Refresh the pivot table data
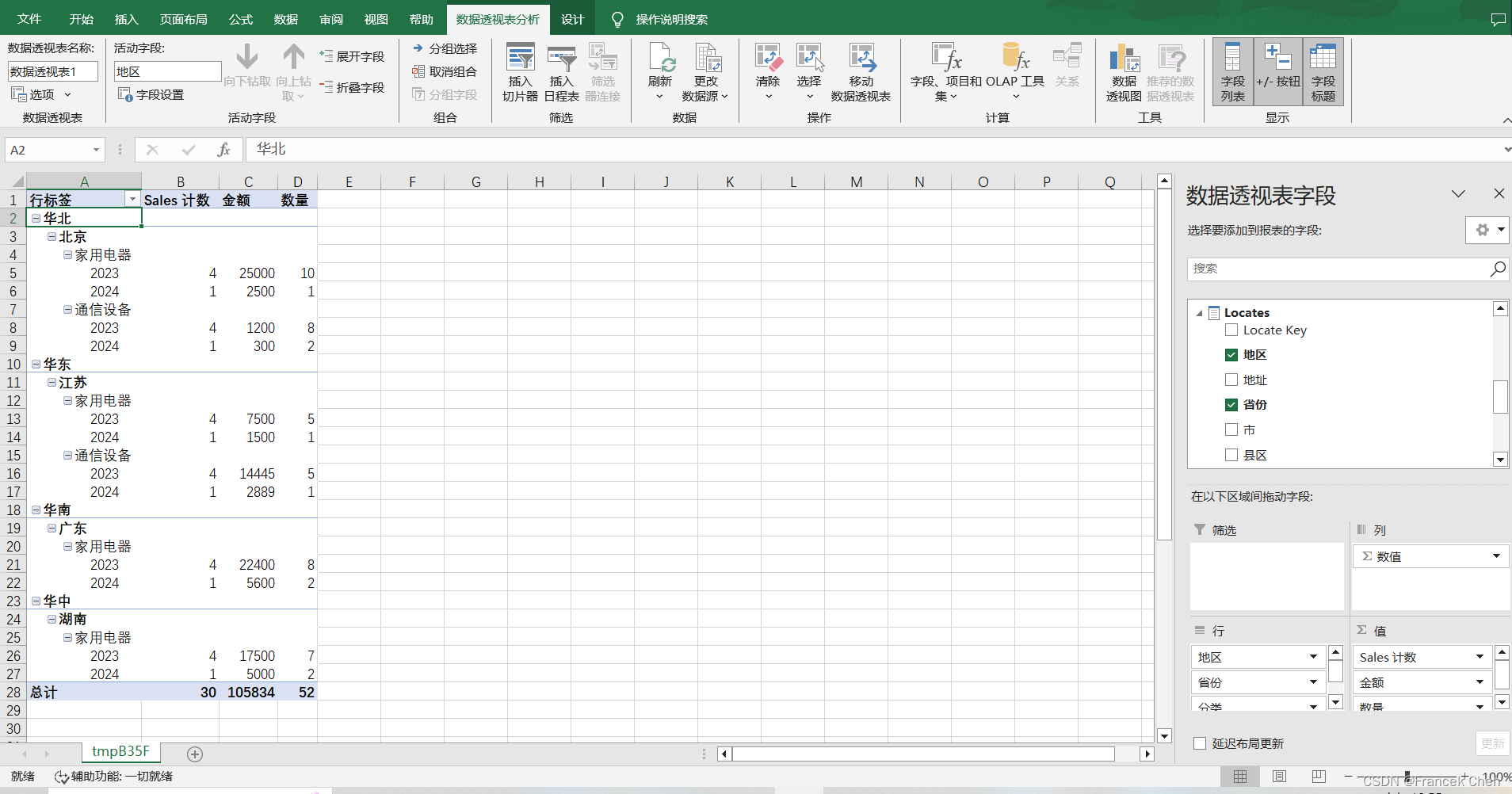Viewport: 1512px width, 794px height. coord(660,72)
